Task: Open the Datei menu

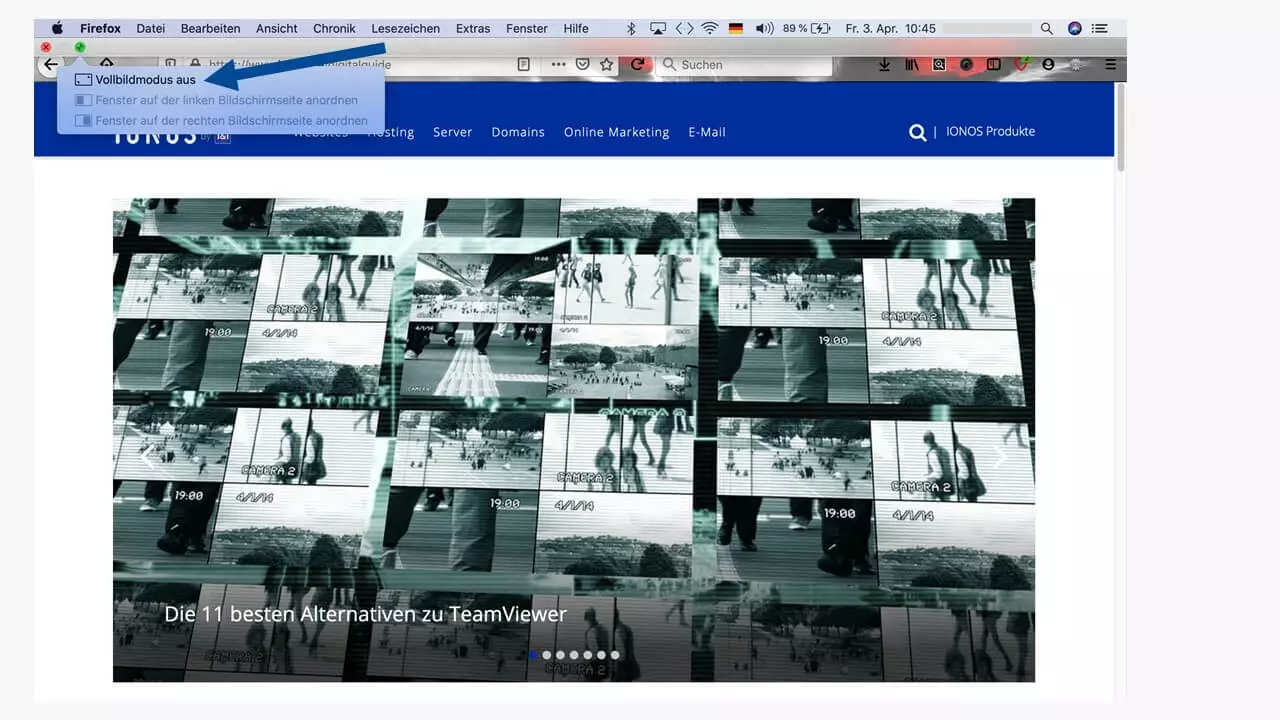Action: click(x=151, y=28)
